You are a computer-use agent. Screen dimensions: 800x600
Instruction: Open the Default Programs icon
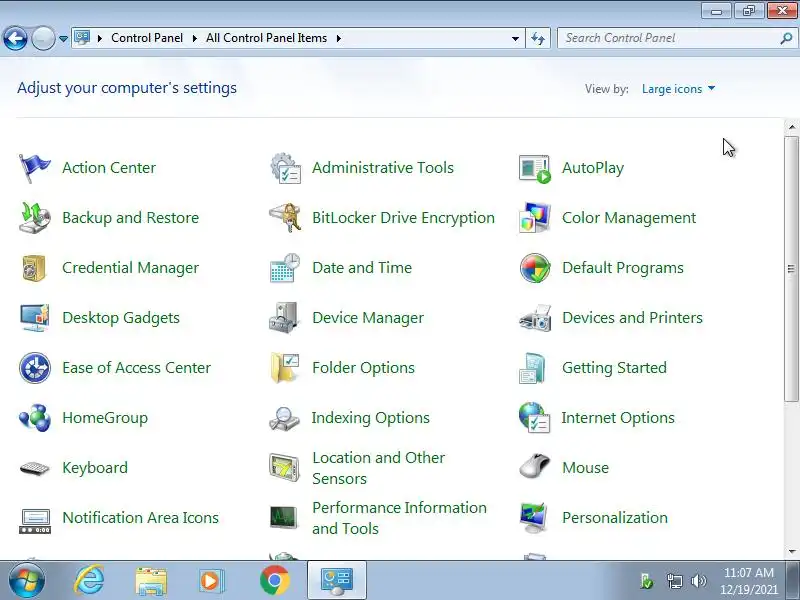point(535,268)
